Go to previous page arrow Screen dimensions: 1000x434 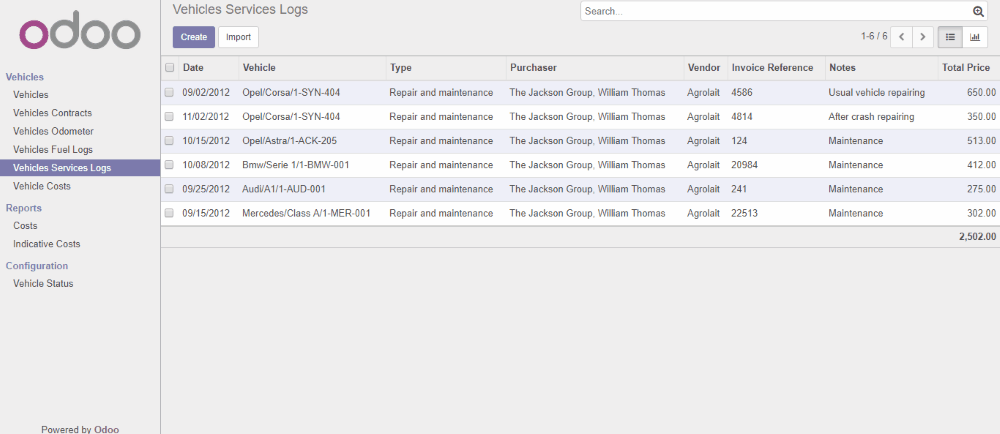pyautogui.click(x=901, y=37)
